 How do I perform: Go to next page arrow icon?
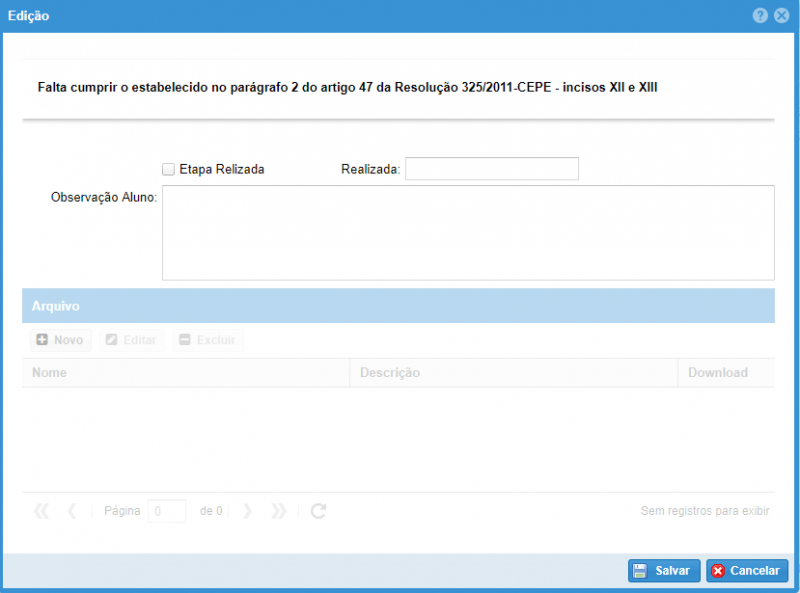click(247, 511)
